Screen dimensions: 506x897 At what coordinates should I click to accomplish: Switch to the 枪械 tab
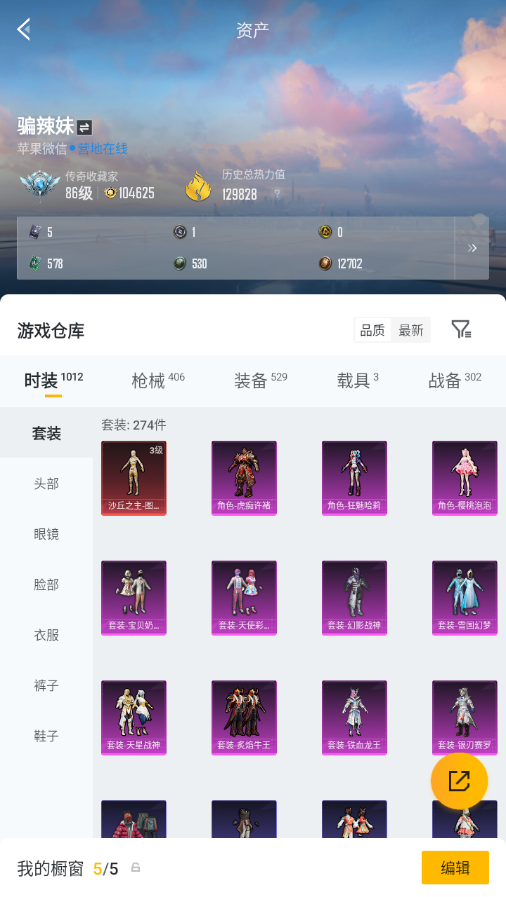click(x=158, y=380)
